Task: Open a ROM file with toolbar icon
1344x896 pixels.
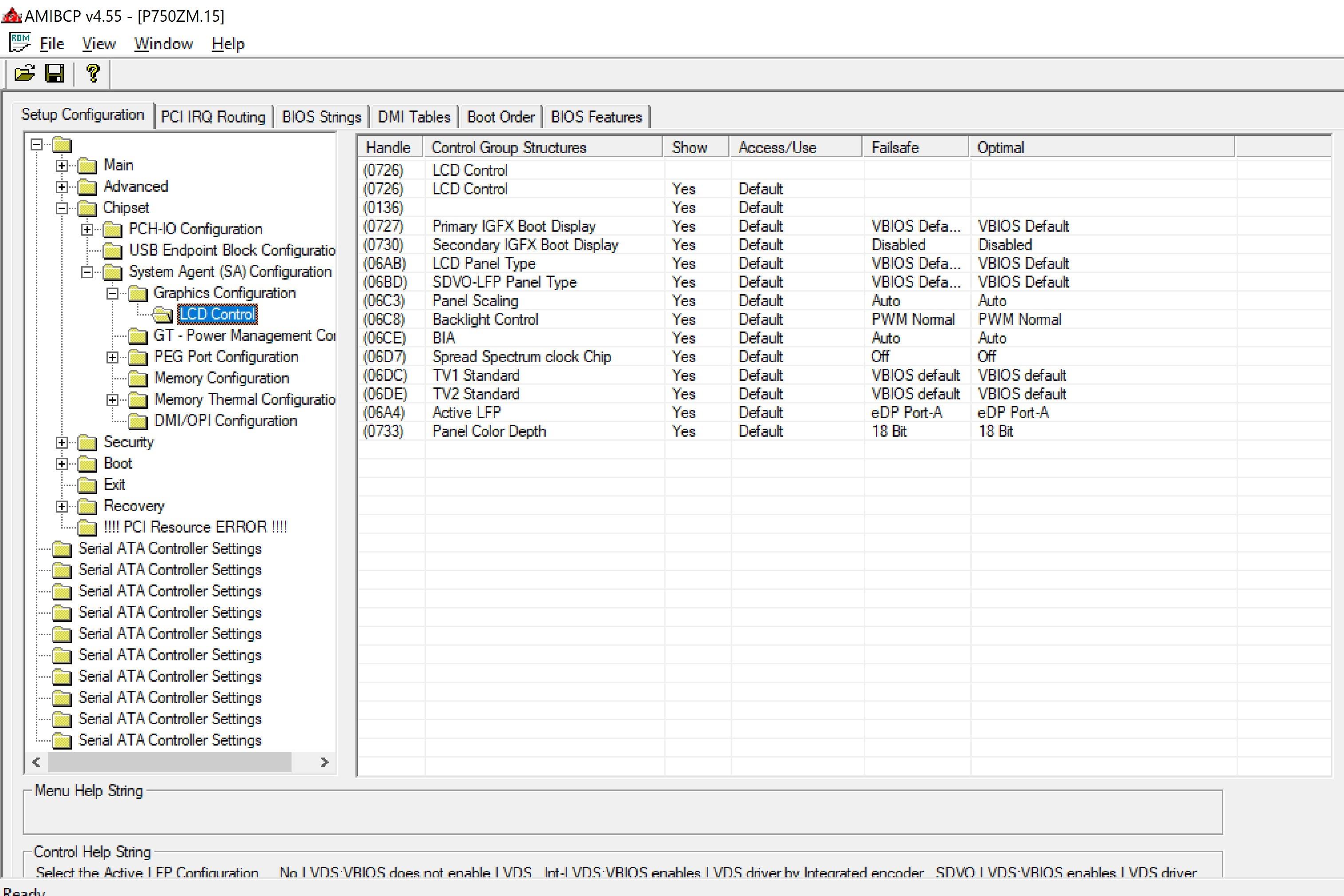Action: coord(24,74)
